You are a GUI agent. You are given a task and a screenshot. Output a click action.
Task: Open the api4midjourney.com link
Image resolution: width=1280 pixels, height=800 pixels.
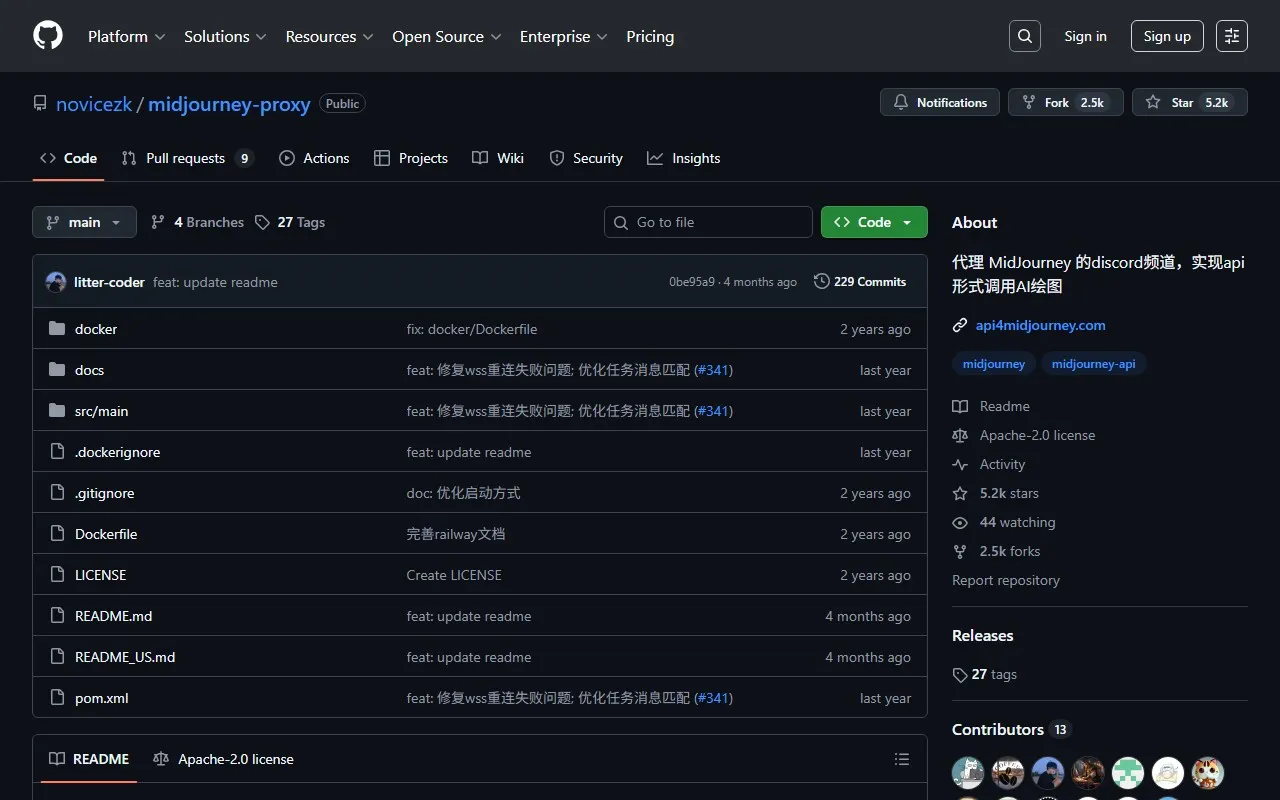pyautogui.click(x=1040, y=325)
